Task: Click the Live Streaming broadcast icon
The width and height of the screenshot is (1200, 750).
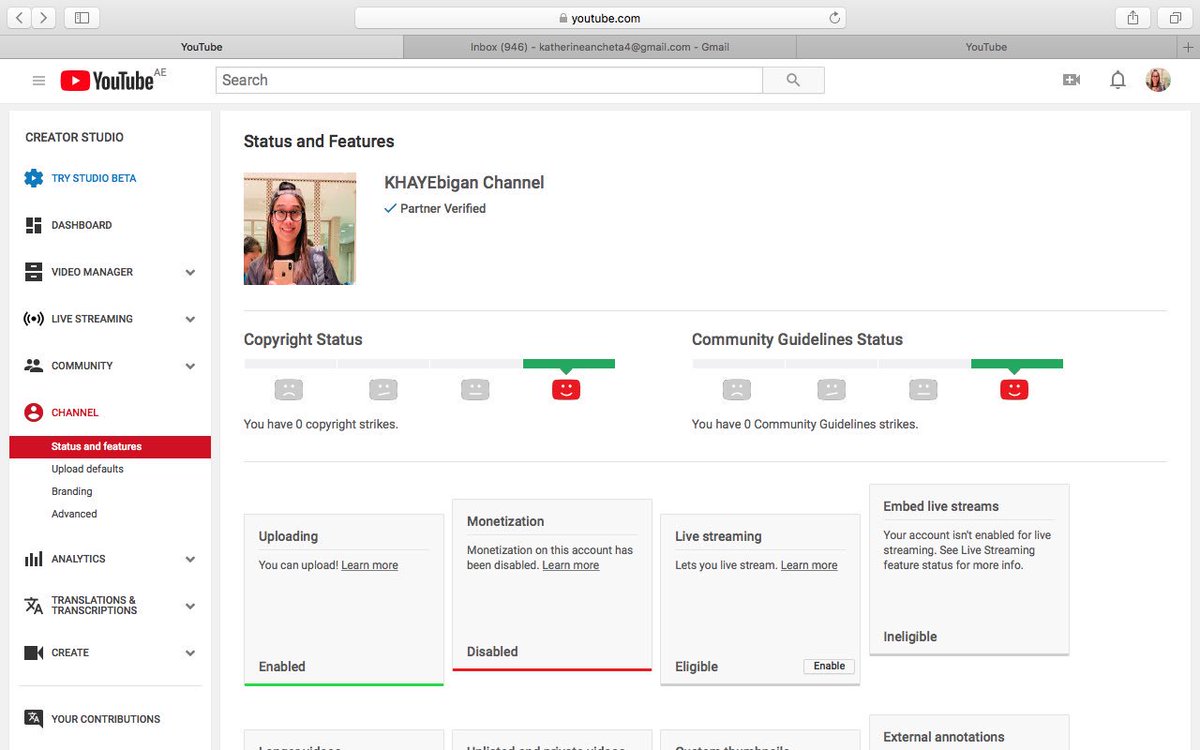Action: click(x=34, y=319)
